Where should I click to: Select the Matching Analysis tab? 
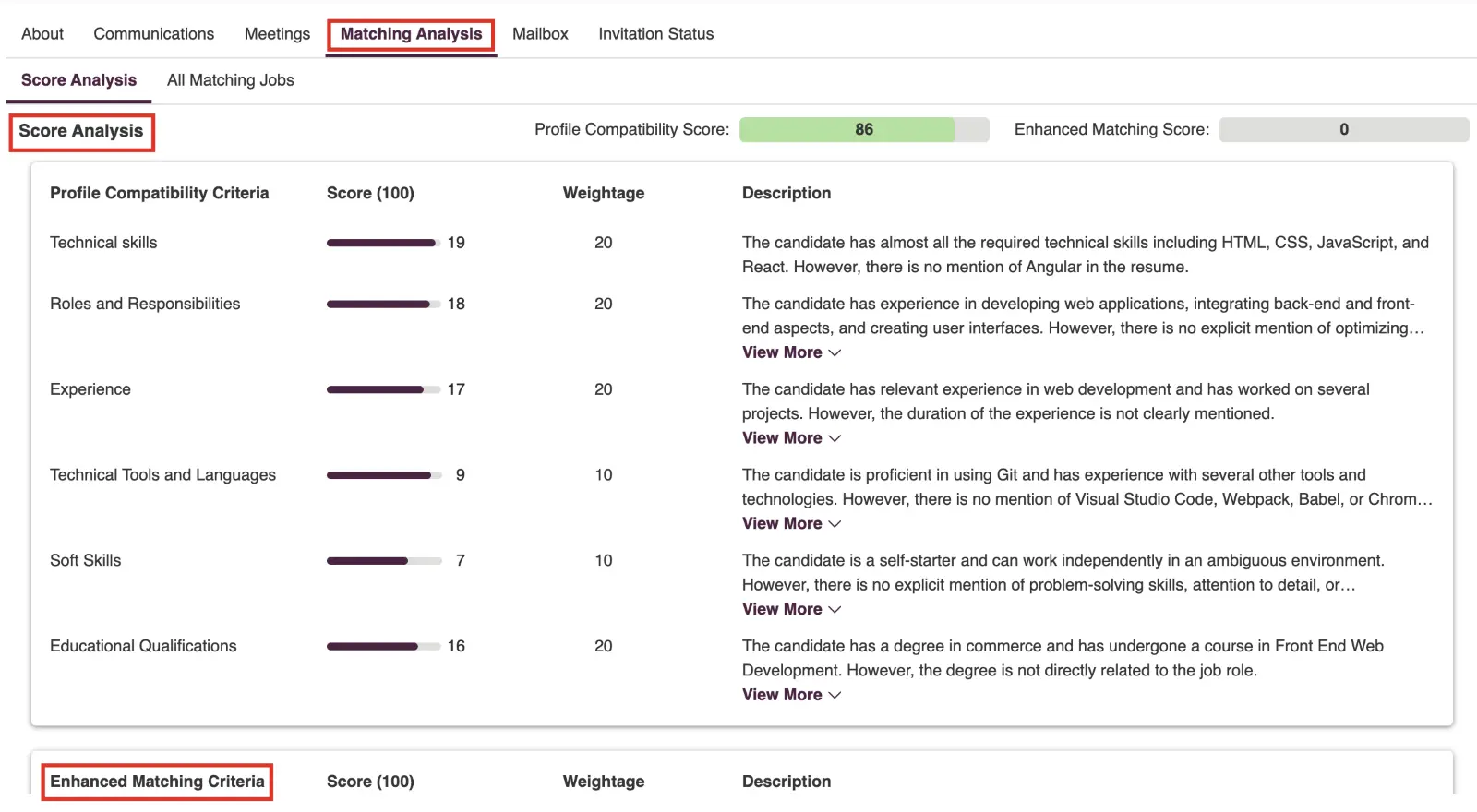coord(411,34)
